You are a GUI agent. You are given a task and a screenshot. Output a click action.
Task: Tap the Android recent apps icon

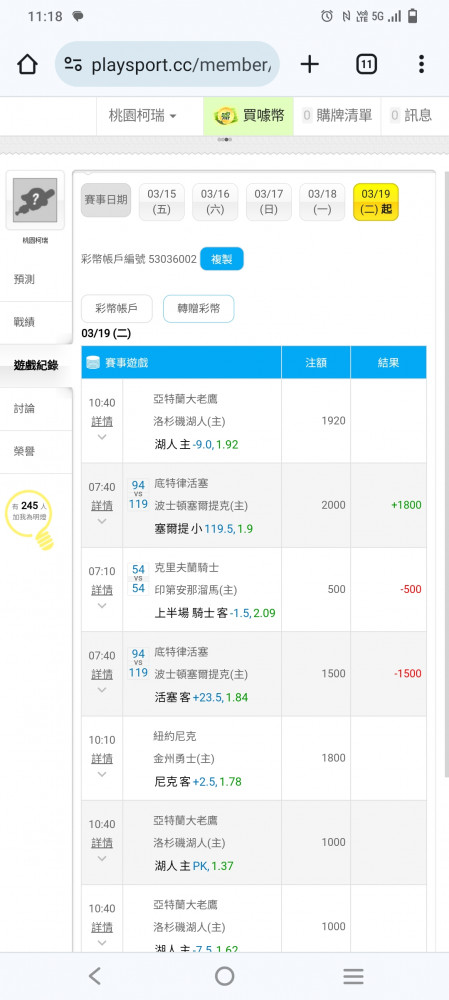click(353, 976)
